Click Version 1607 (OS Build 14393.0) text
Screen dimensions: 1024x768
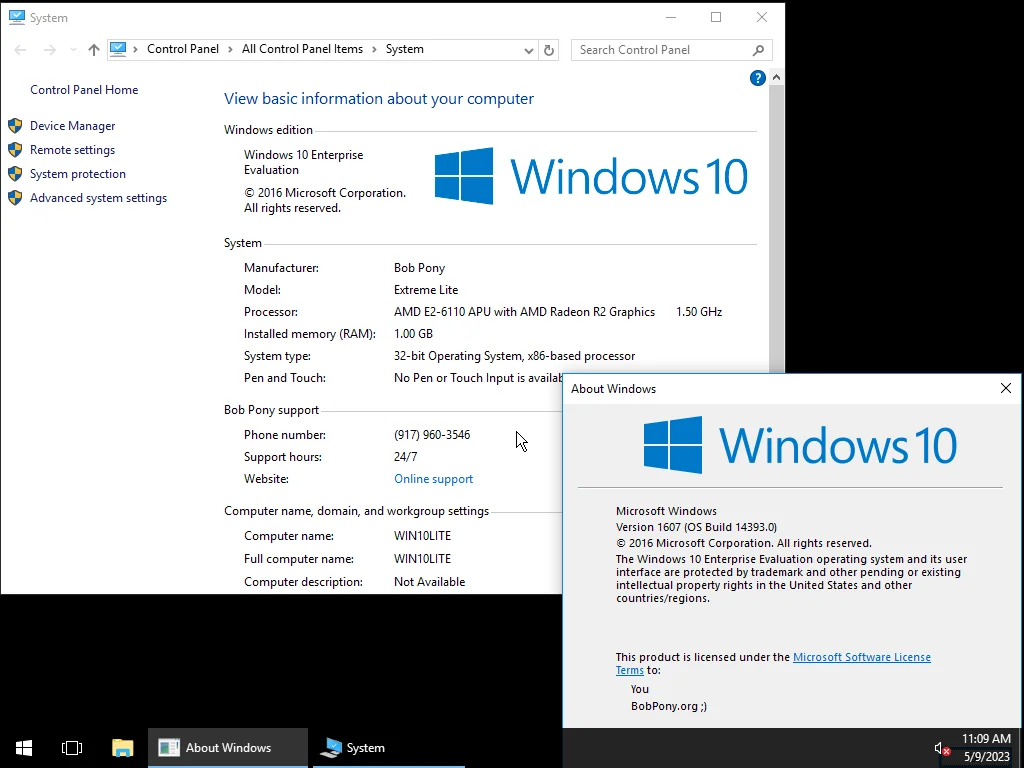[696, 527]
